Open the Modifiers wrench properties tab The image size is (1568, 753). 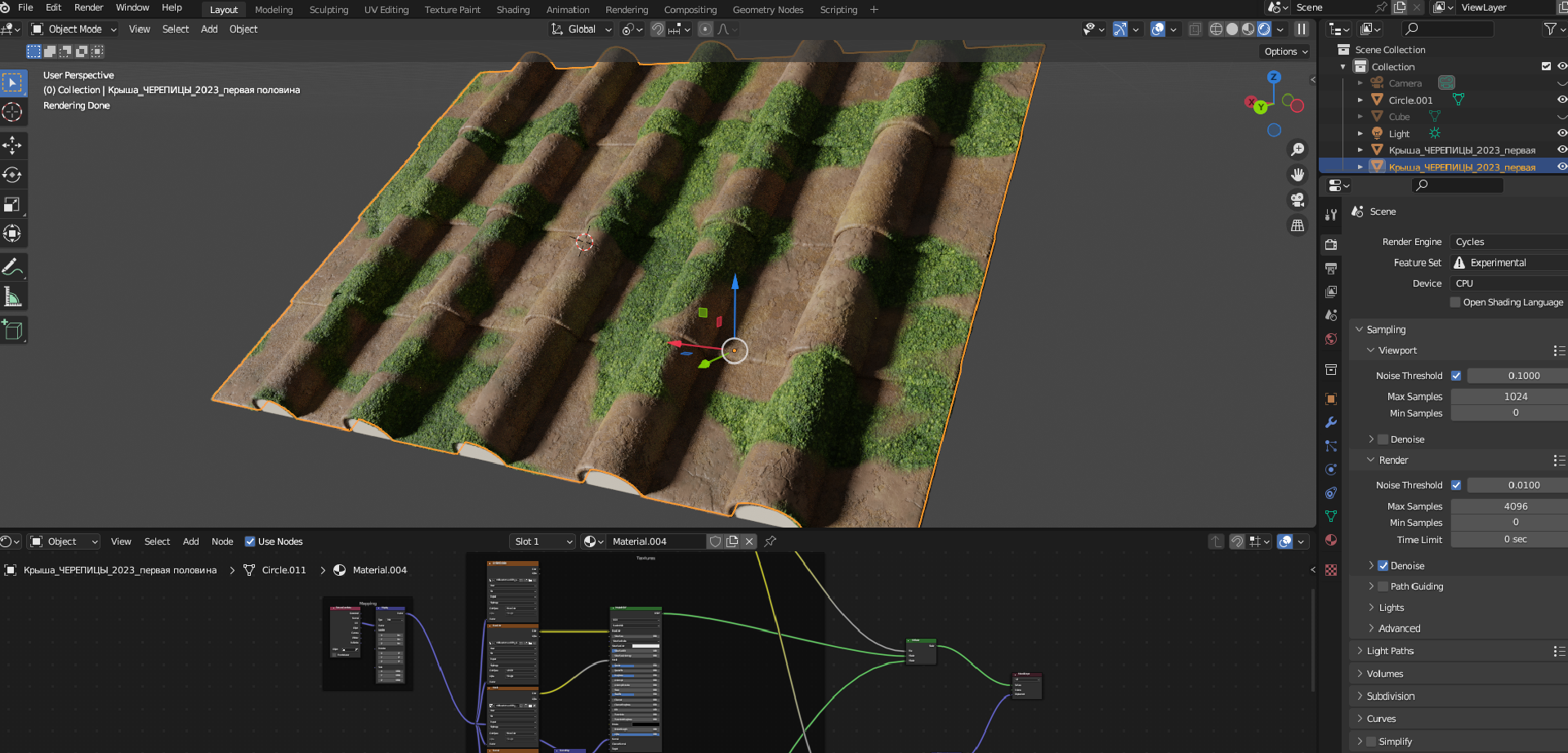pos(1331,422)
